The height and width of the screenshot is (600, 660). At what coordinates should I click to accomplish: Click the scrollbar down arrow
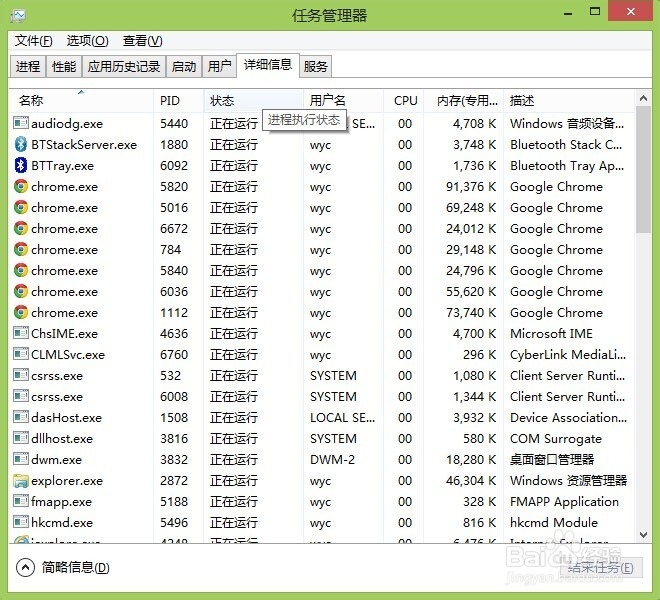tap(643, 535)
